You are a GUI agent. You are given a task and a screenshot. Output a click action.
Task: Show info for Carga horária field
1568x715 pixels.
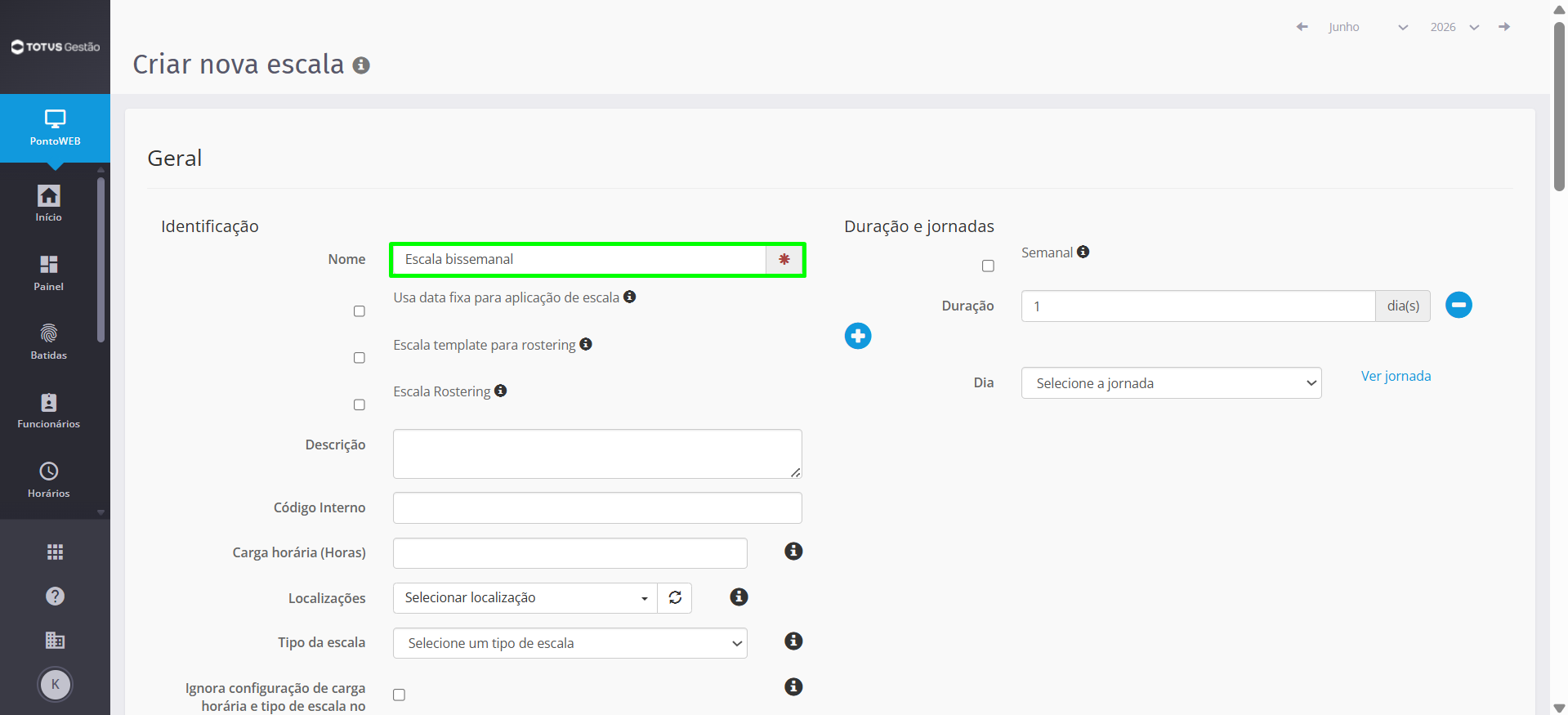(x=793, y=552)
